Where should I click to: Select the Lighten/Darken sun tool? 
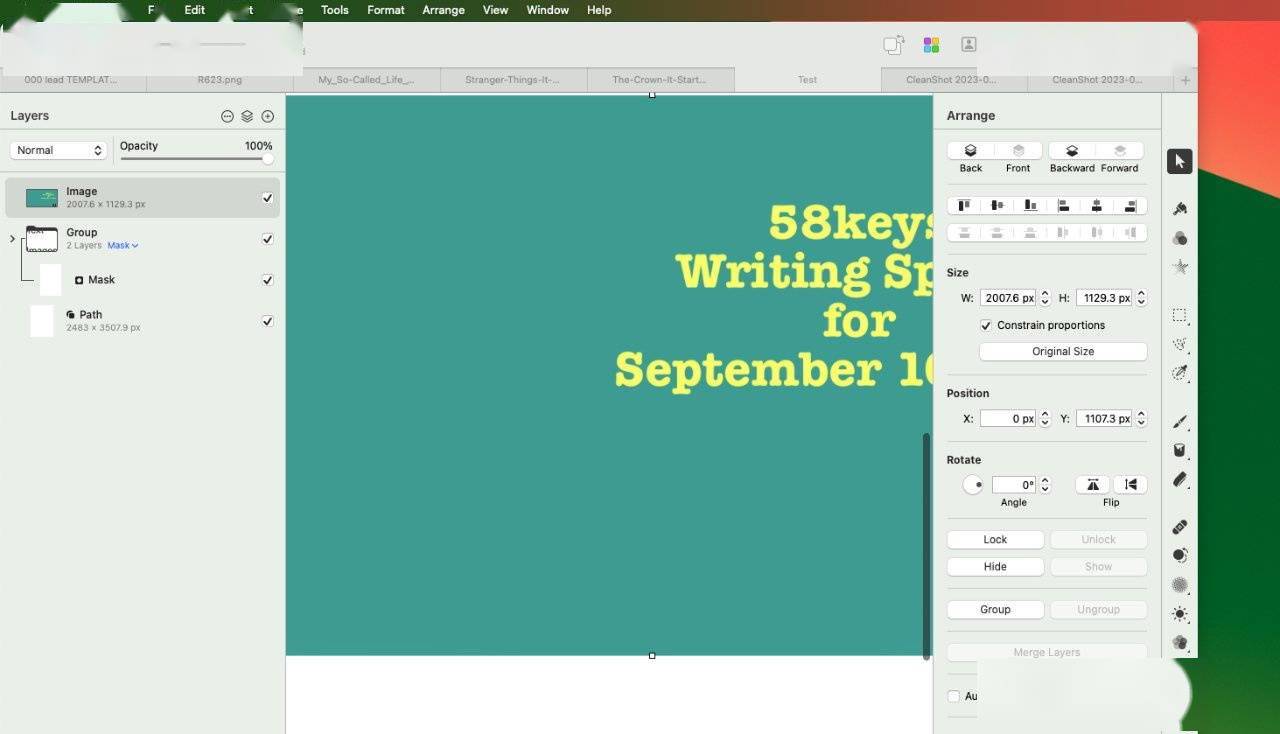coord(1180,614)
